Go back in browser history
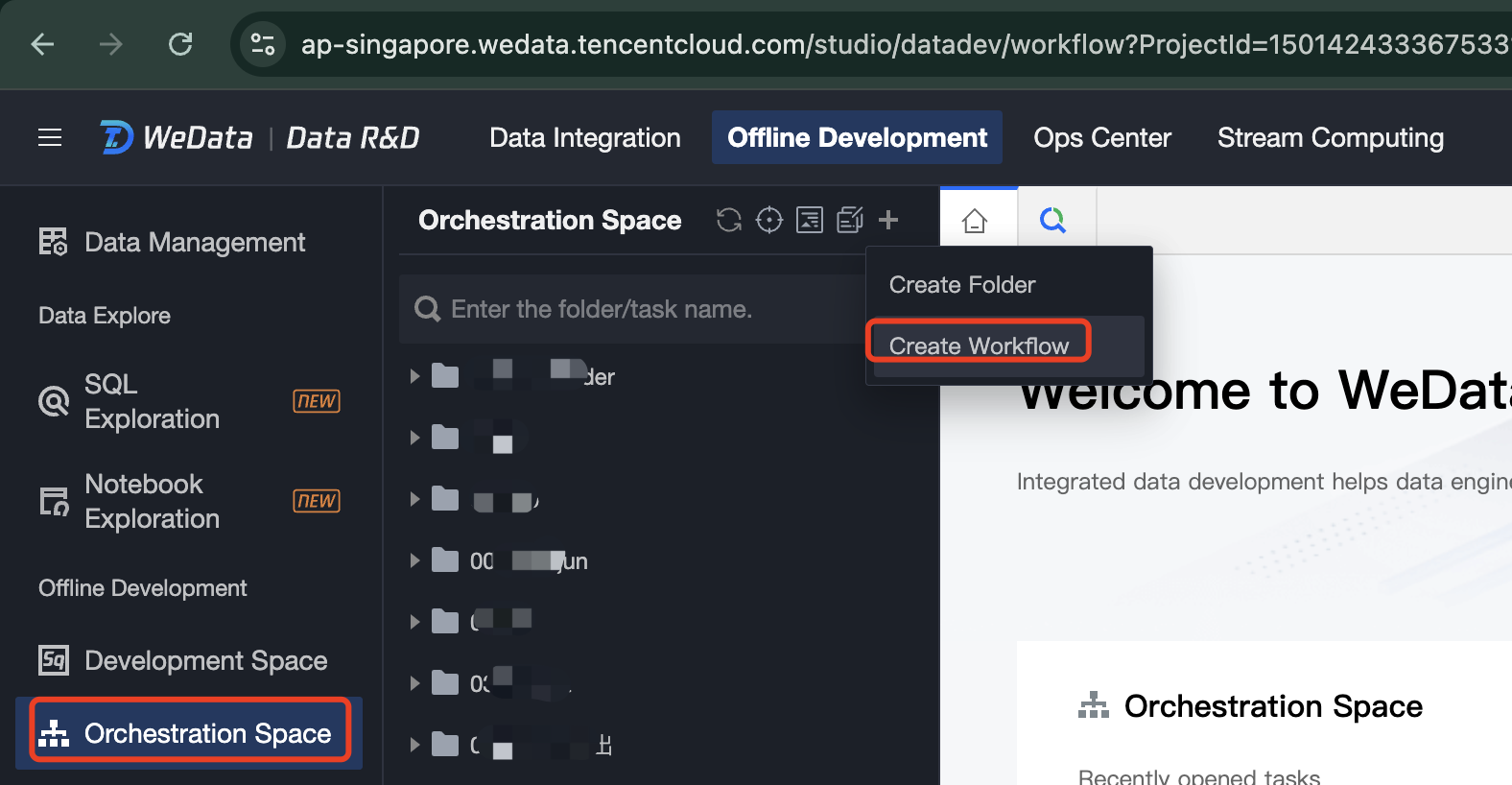The height and width of the screenshot is (785, 1512). tap(42, 44)
